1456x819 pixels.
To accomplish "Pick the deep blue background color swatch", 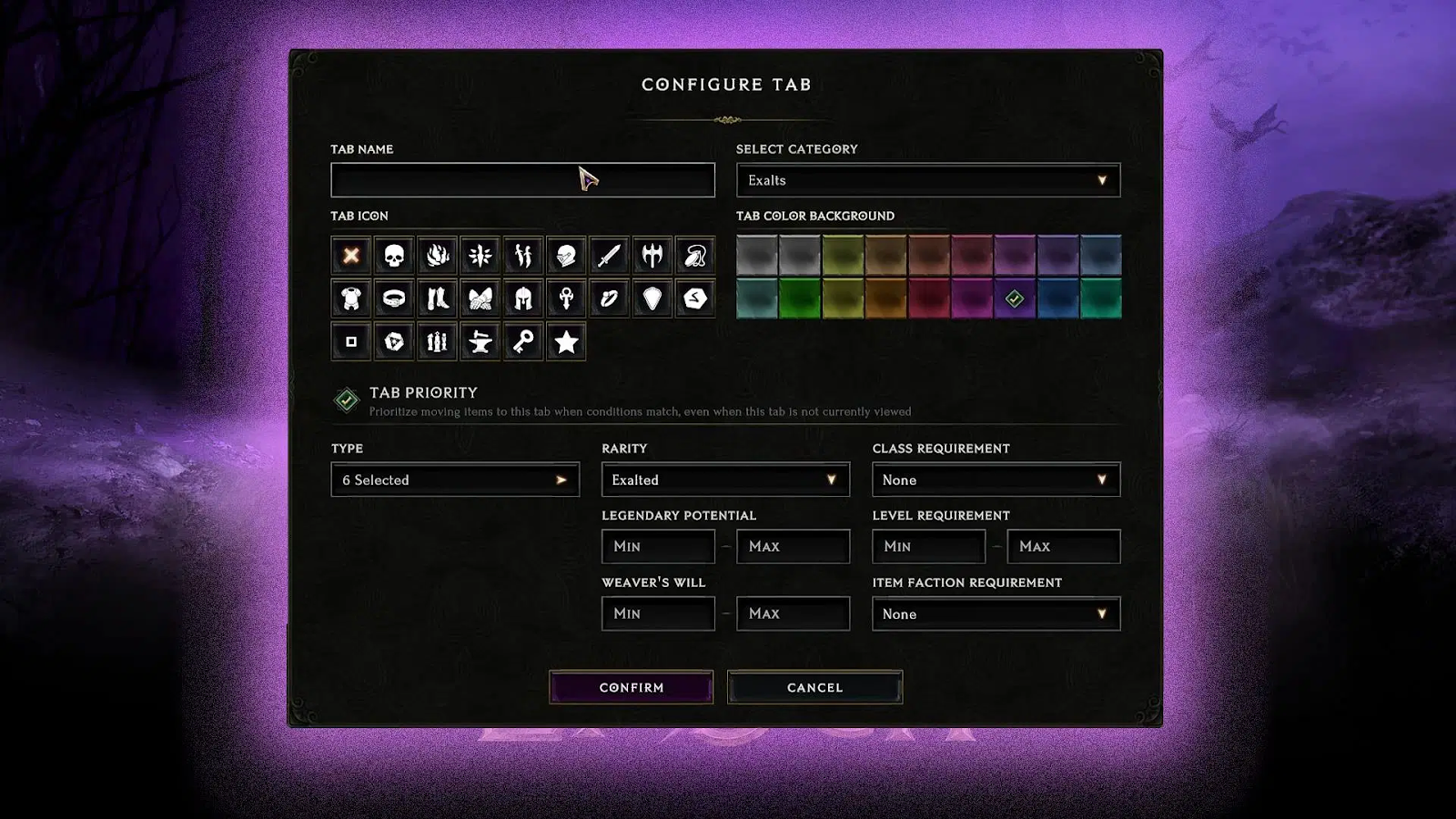I will point(1057,298).
